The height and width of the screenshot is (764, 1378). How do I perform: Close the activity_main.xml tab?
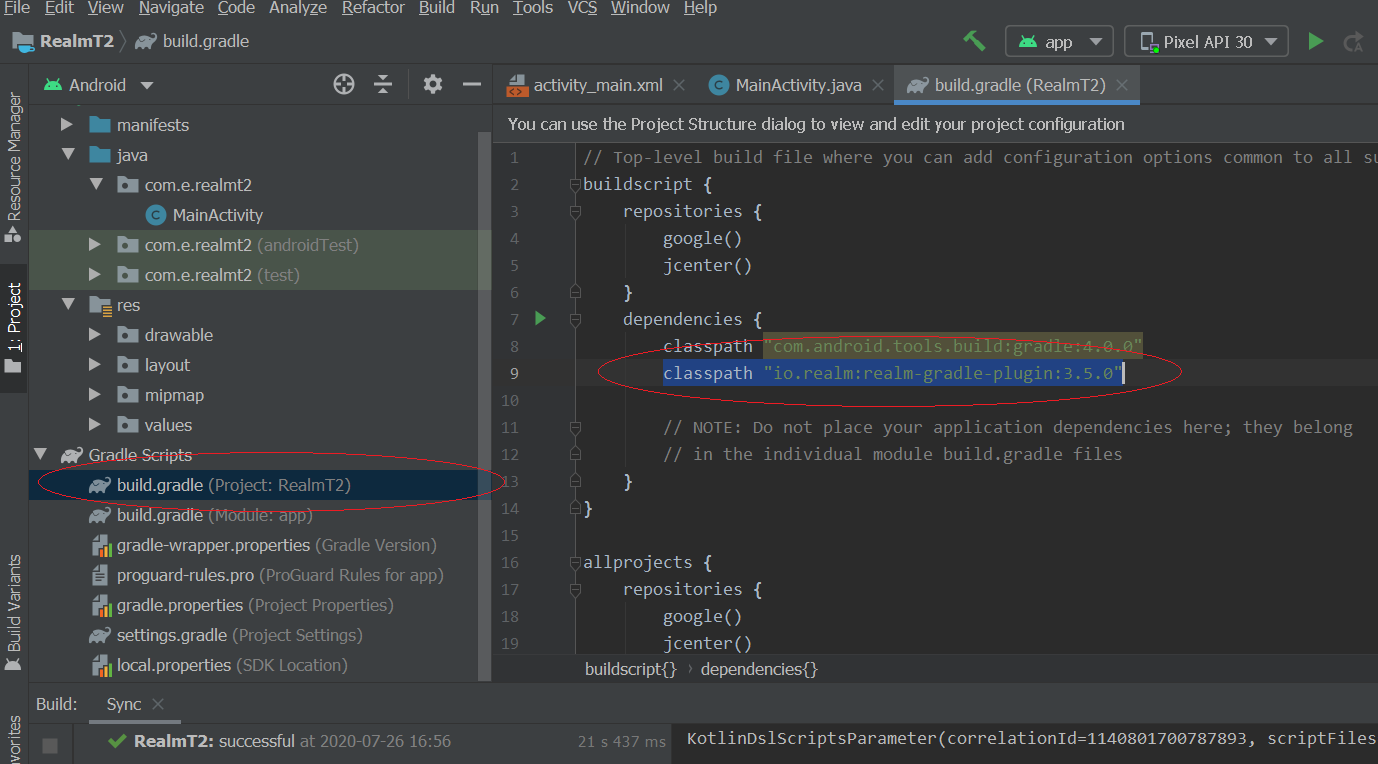pyautogui.click(x=679, y=85)
